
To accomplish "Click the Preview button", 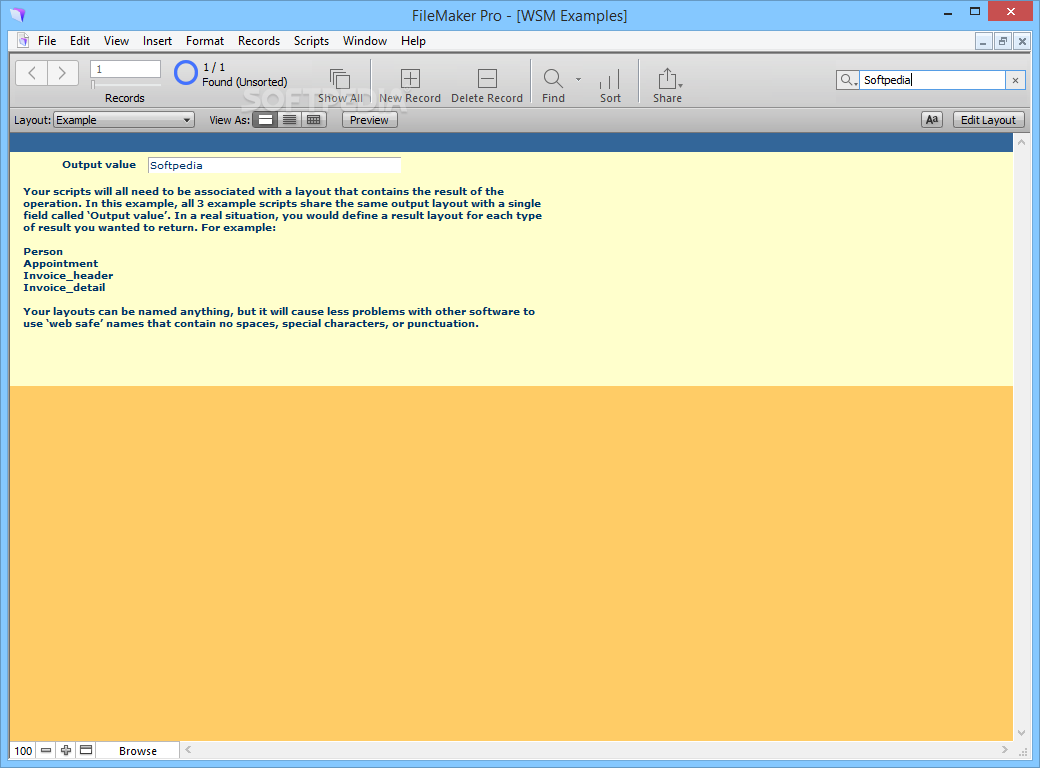I will point(369,120).
